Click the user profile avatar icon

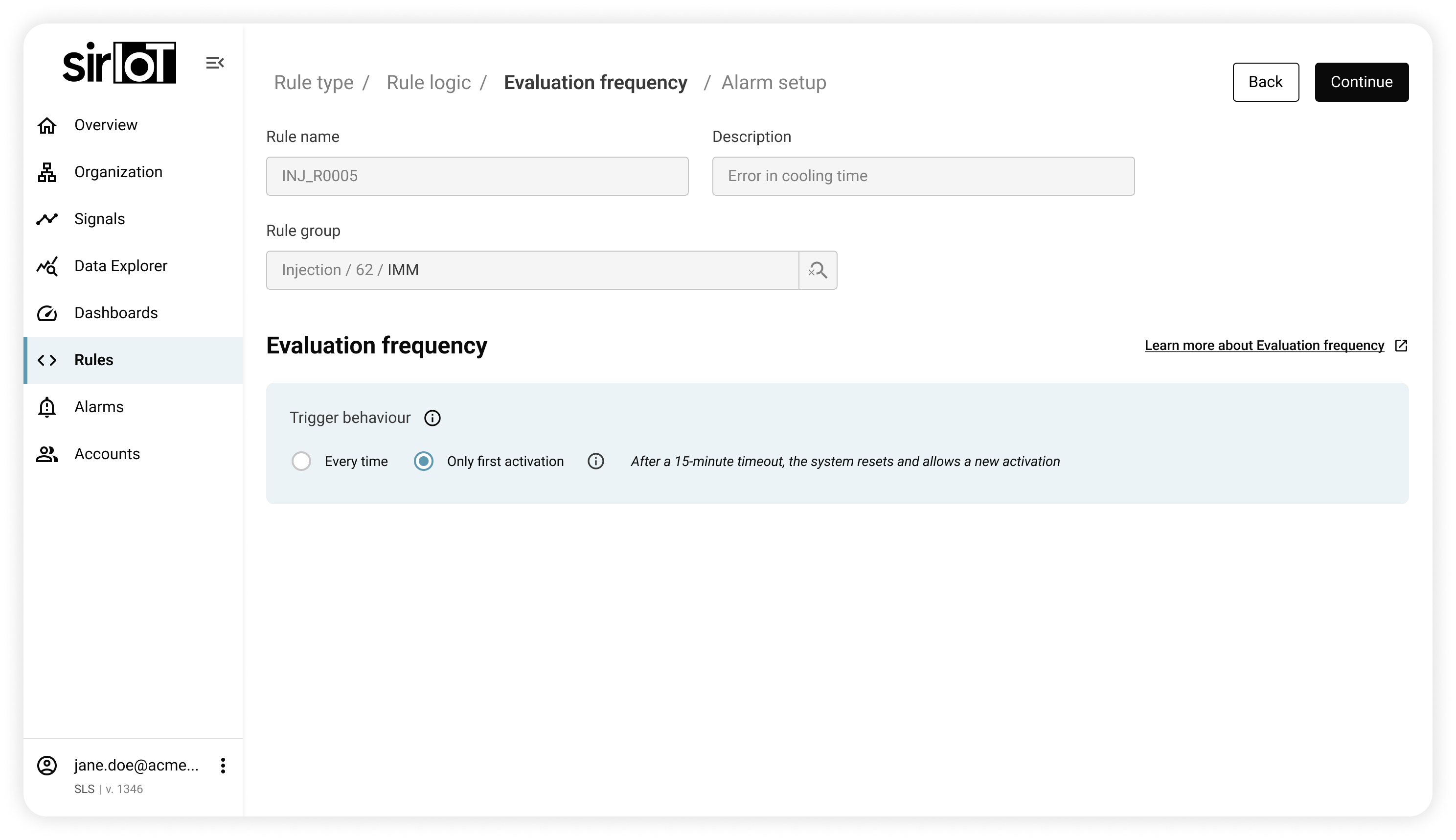tap(46, 766)
